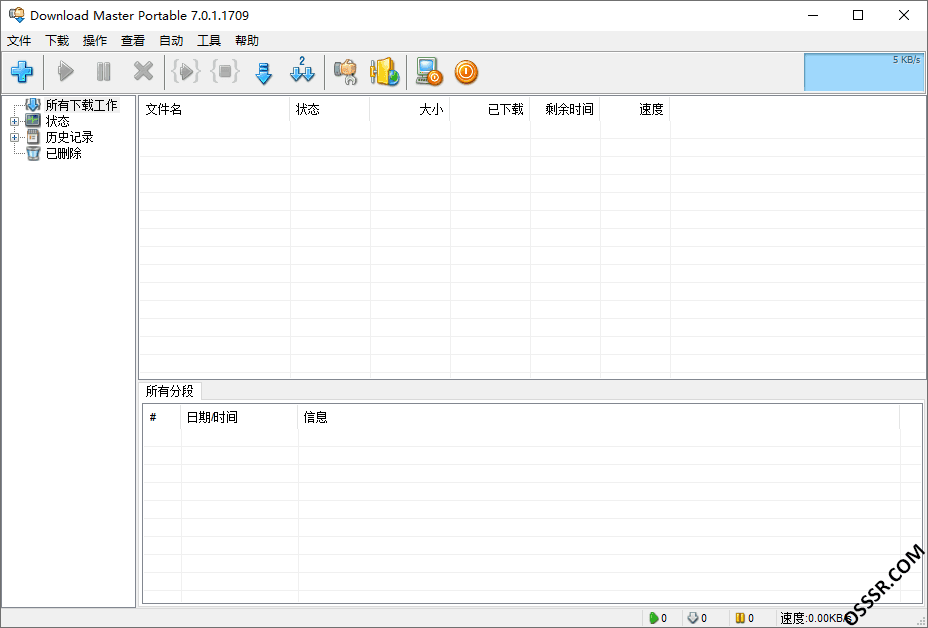Select 所有下载工作 in the tree
Viewport: 928px width, 628px height.
click(82, 105)
